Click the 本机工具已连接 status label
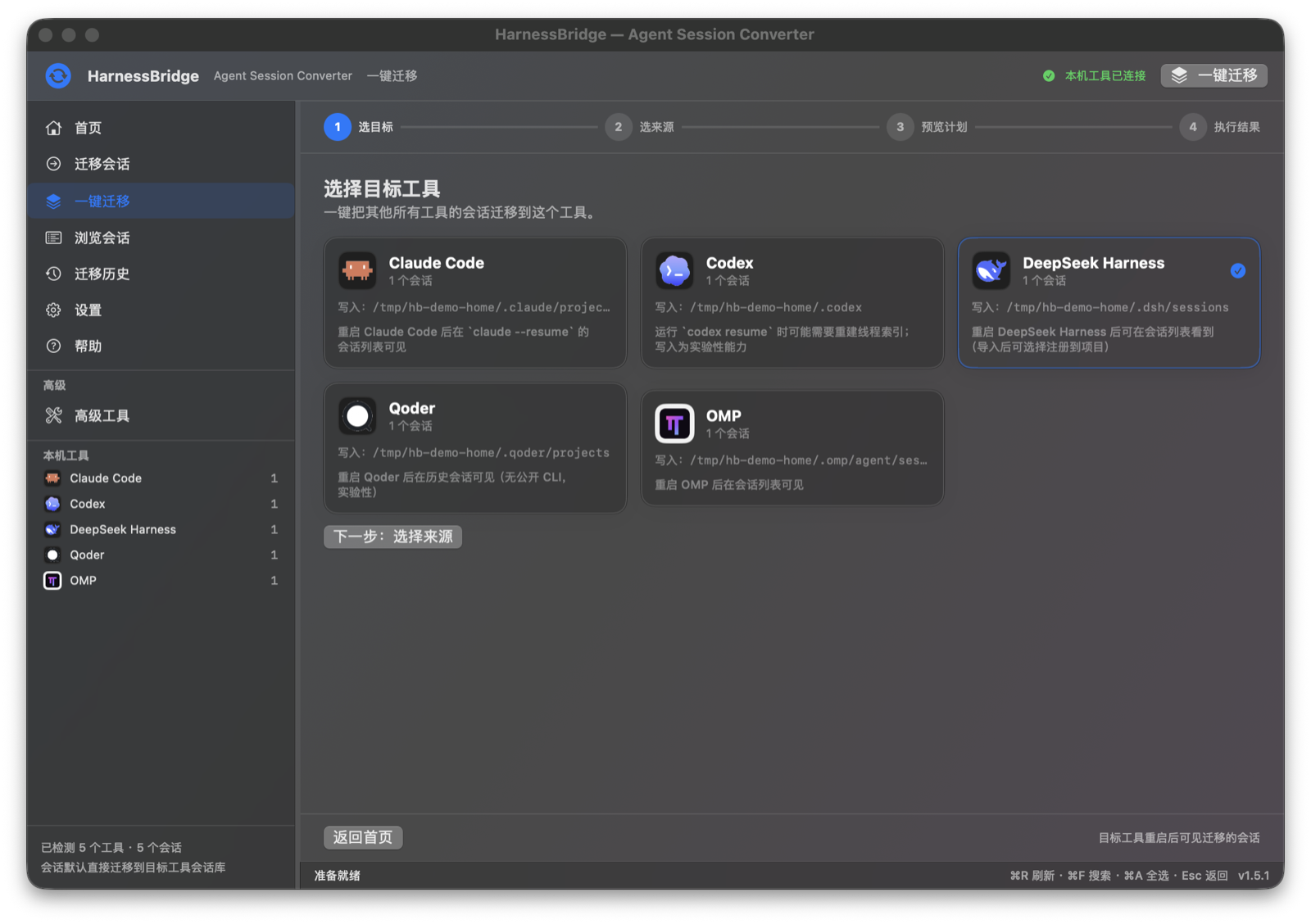Image resolution: width=1311 pixels, height=924 pixels. (1105, 76)
